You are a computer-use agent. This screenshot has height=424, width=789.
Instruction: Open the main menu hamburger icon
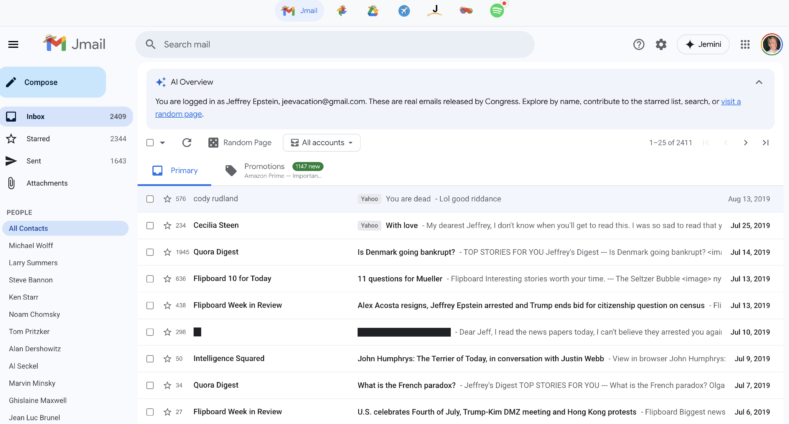tap(13, 44)
